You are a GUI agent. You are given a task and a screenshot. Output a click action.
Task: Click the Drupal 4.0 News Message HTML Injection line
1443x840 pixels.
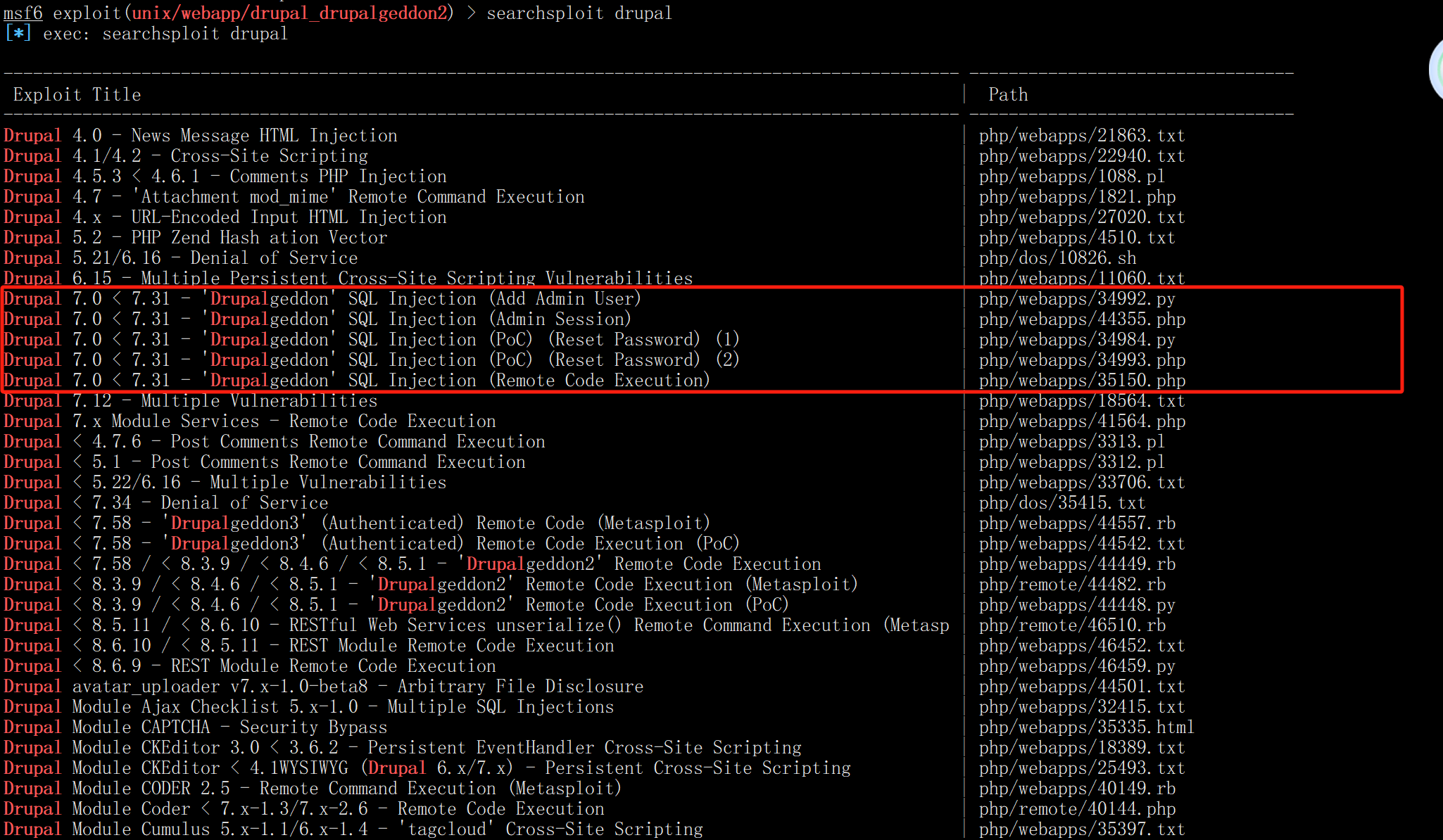tap(201, 136)
